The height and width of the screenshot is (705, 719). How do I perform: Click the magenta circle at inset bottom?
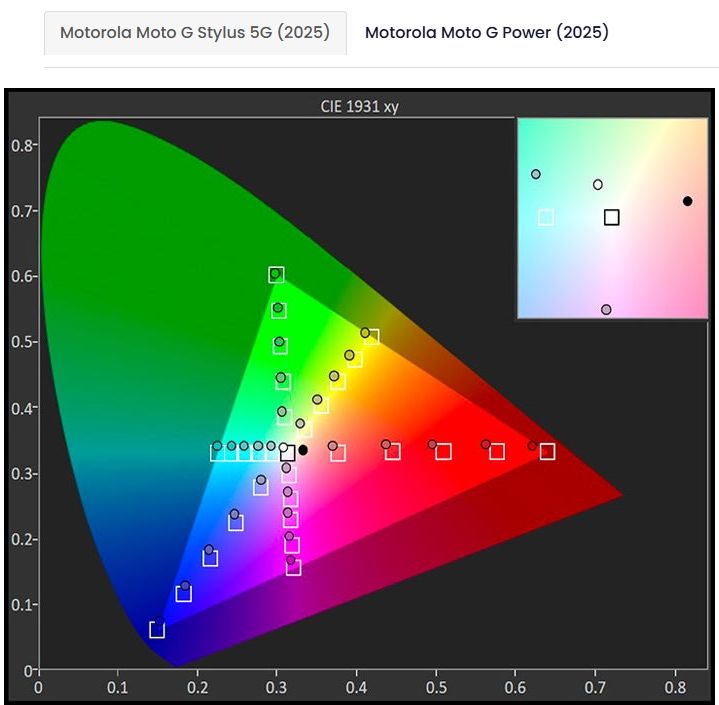pyautogui.click(x=606, y=310)
